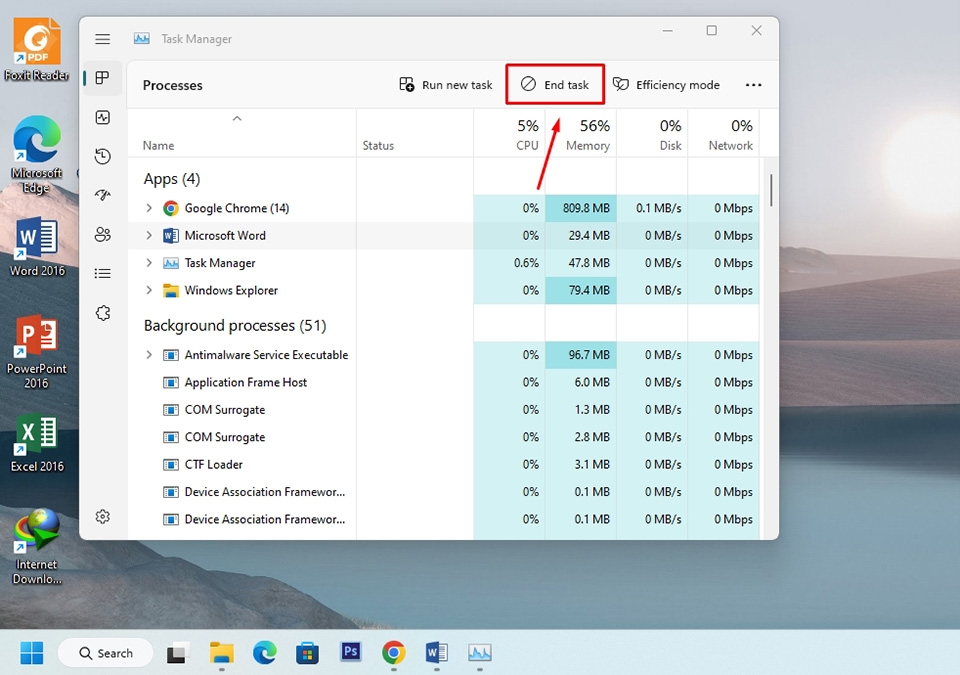Switch to the App history view
Screen dimensions: 960x675
(x=102, y=156)
